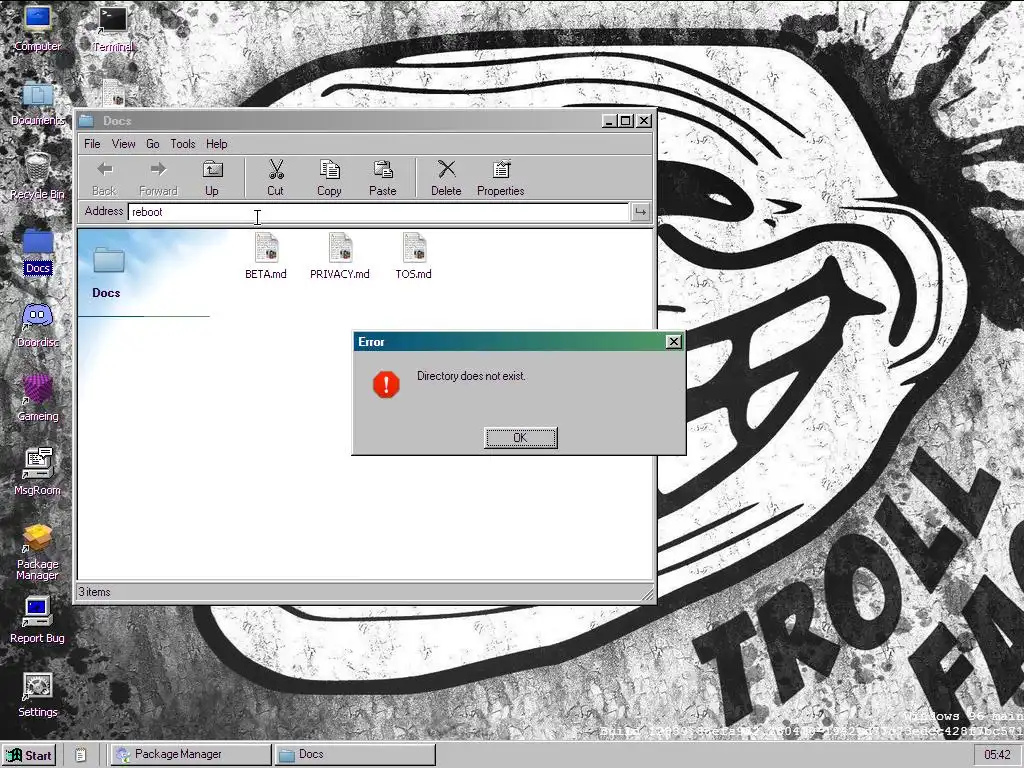Click the Forward toolbar button
Screen dimensions: 1024x768
[158, 178]
